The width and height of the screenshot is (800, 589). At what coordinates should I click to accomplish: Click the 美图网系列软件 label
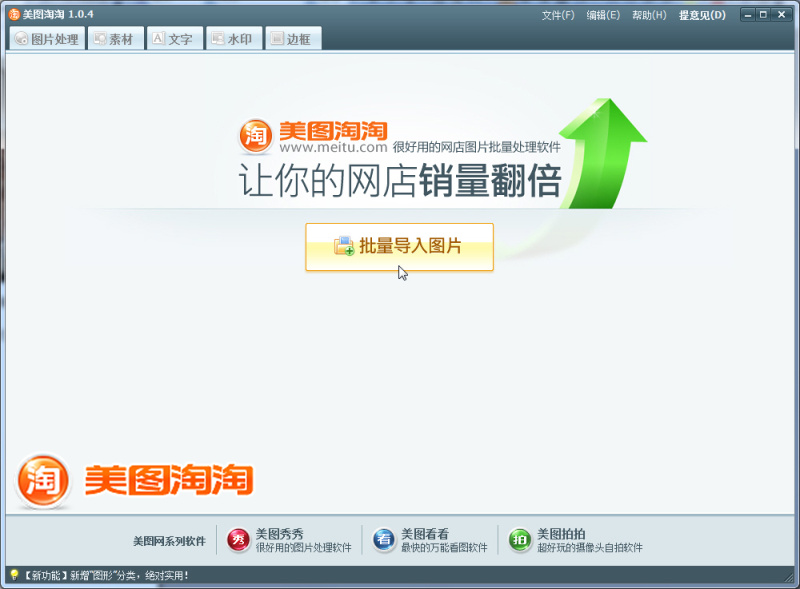[169, 541]
